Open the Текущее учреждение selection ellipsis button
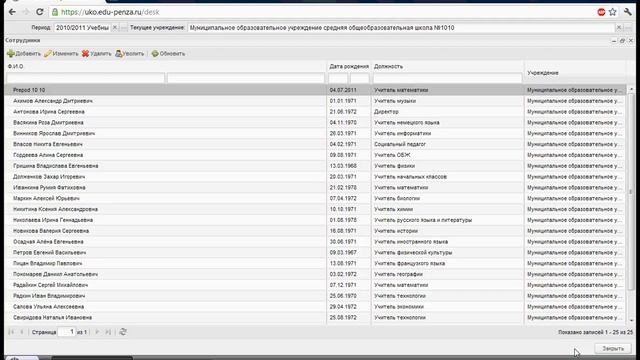Screen dimensions: 640x360 pos(628,28)
